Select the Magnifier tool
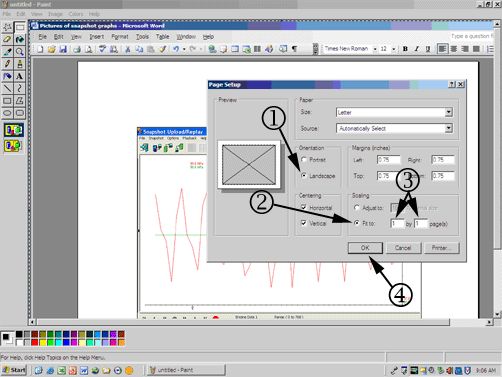 tap(20, 52)
